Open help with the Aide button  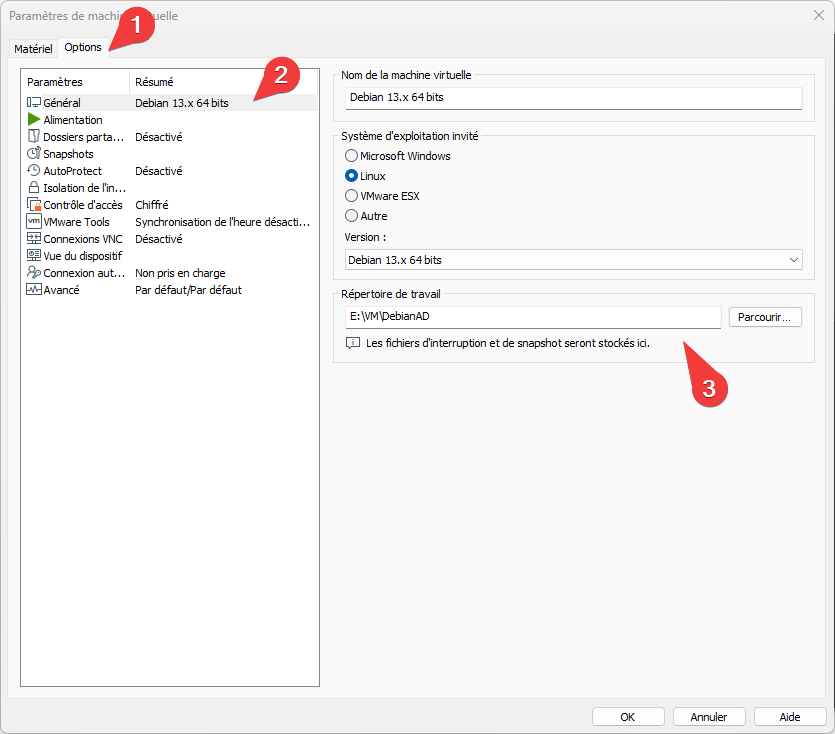790,717
